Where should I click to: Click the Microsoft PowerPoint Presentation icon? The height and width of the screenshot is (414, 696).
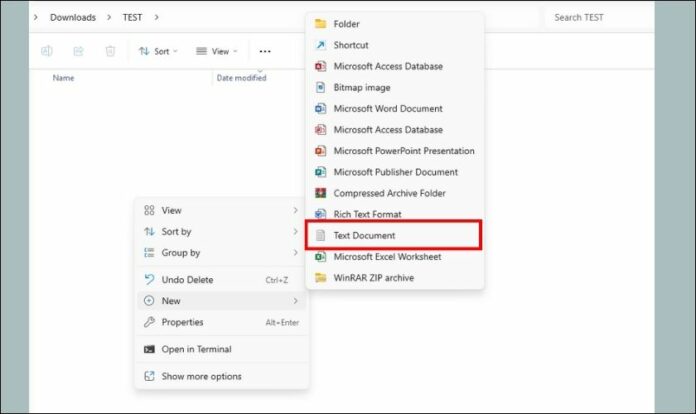[x=320, y=151]
